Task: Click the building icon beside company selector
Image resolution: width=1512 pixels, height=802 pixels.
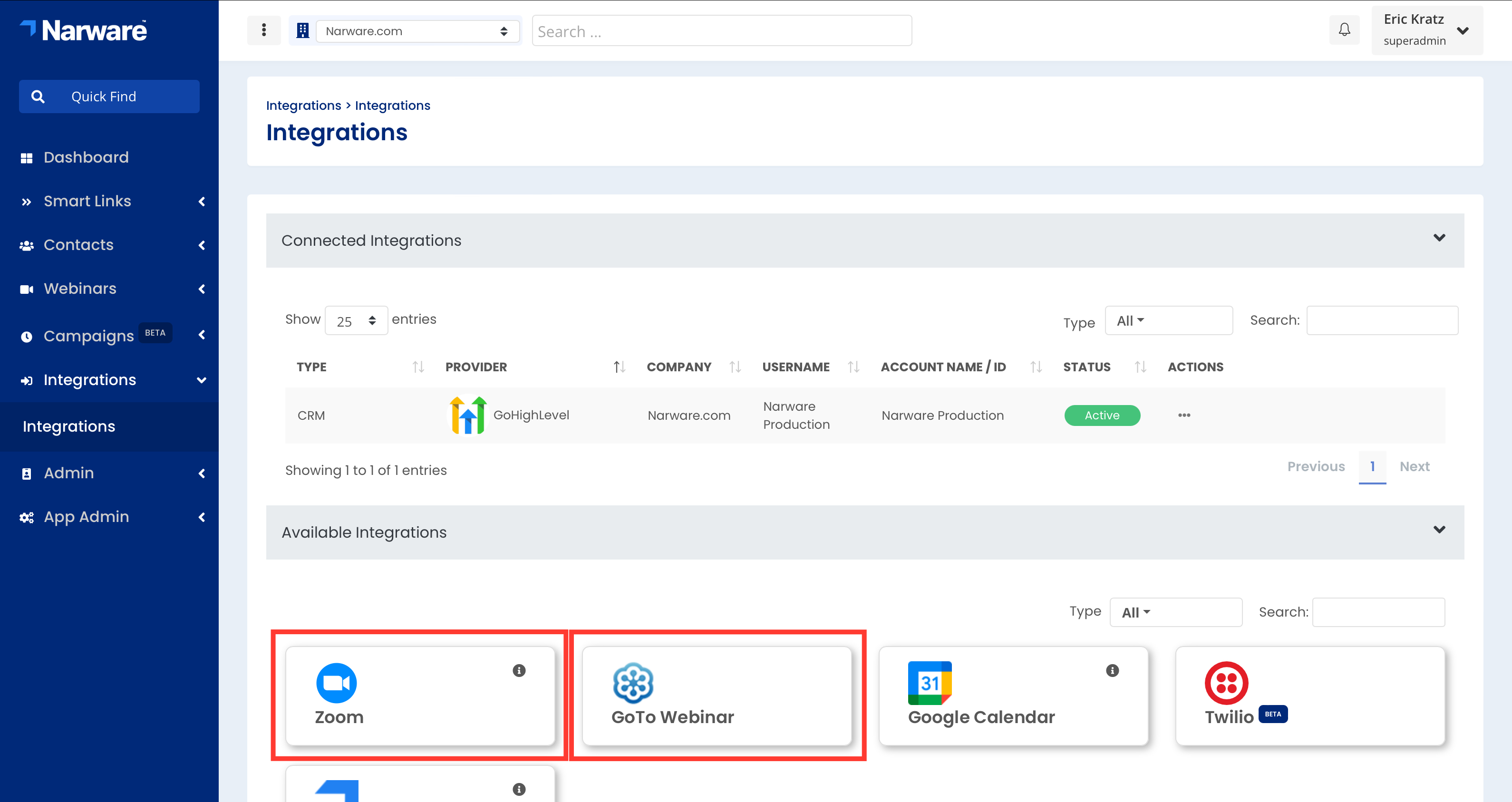Action: [303, 30]
